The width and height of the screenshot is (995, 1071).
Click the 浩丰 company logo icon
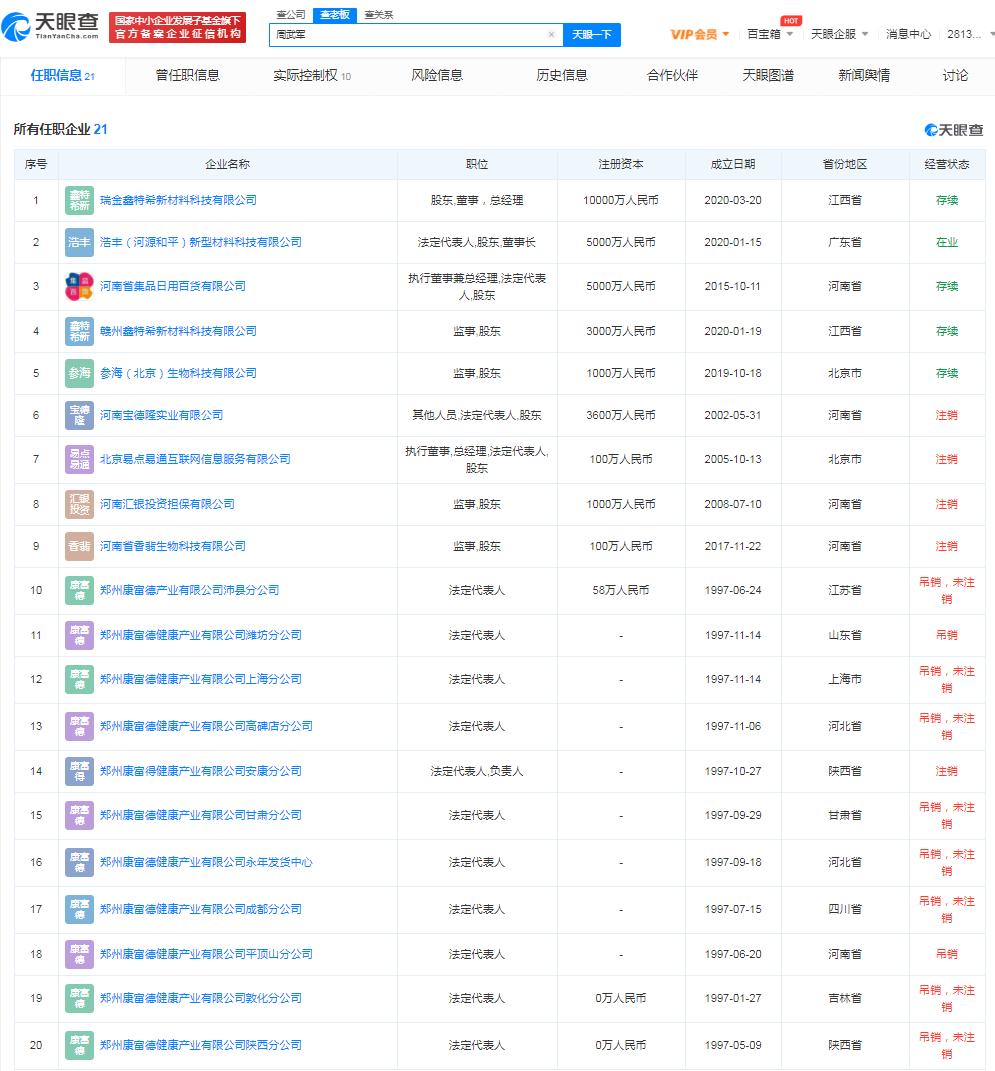(x=79, y=242)
